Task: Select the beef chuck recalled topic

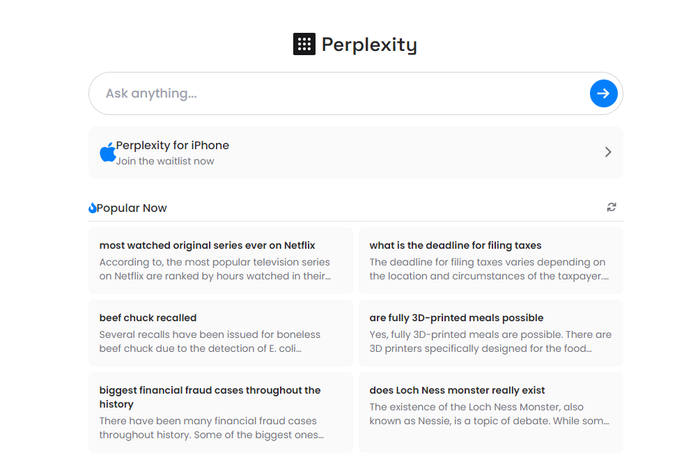Action: (148, 317)
